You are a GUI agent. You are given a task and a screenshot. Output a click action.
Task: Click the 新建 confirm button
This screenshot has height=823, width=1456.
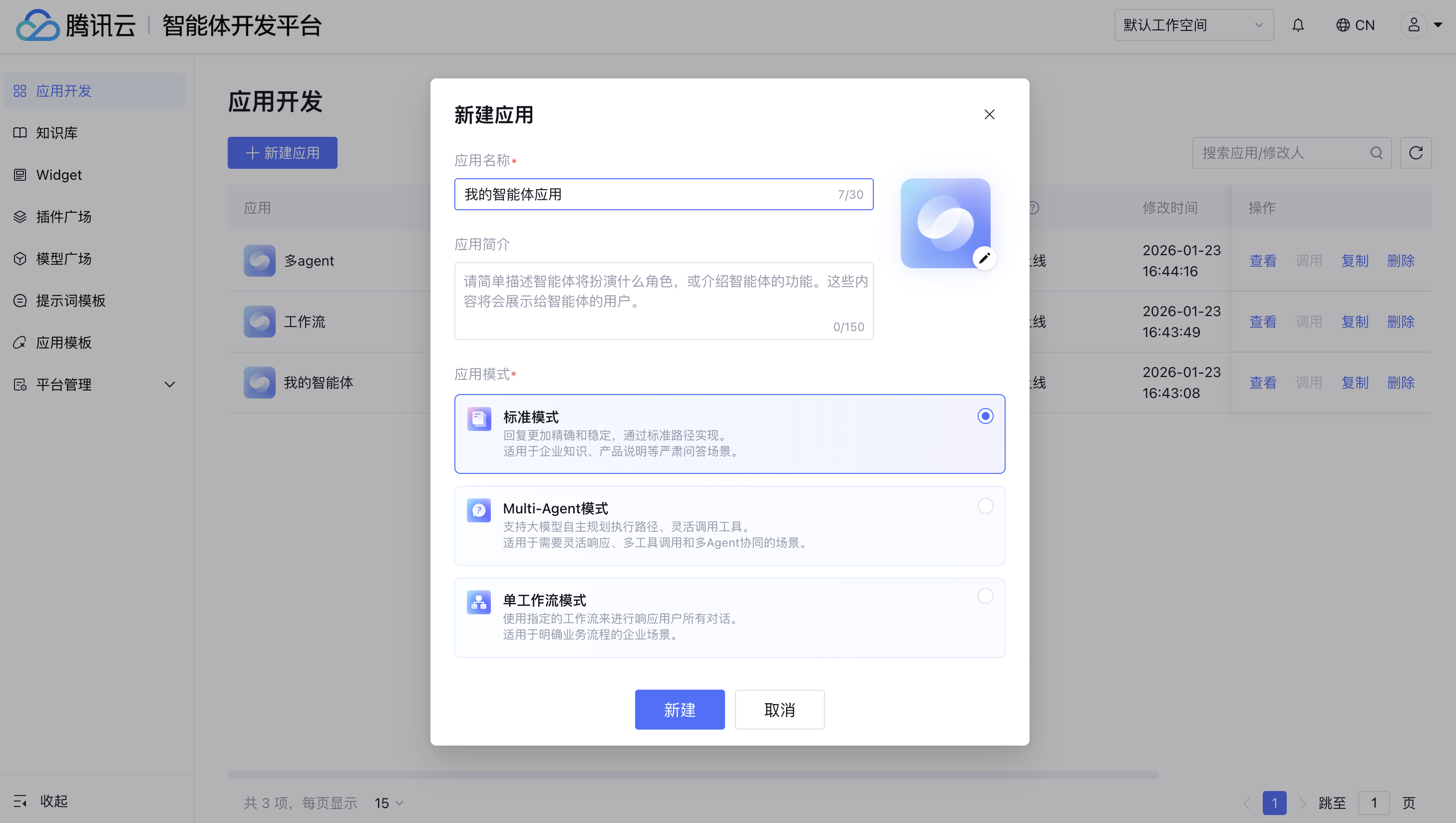[680, 709]
